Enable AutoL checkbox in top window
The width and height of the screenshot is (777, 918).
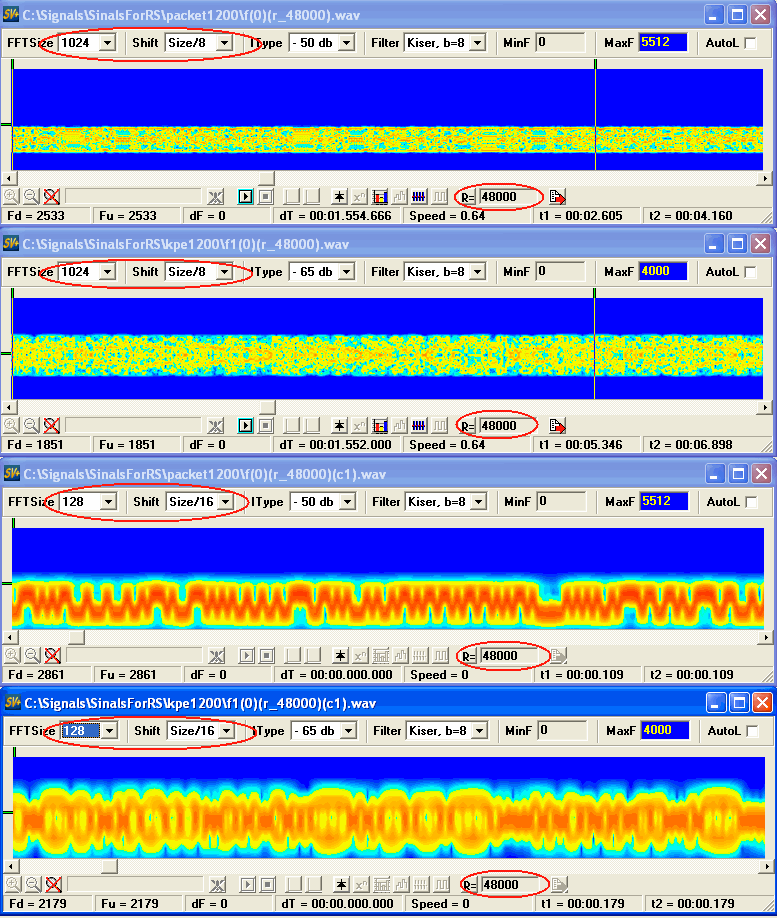tap(751, 43)
